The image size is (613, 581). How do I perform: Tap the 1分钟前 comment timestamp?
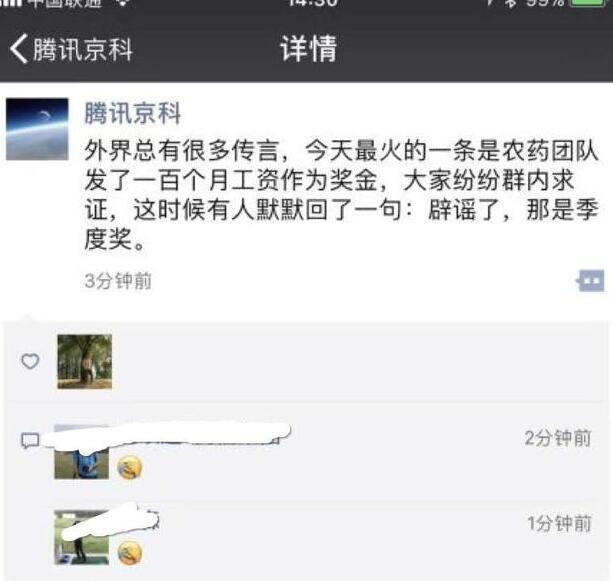[559, 523]
